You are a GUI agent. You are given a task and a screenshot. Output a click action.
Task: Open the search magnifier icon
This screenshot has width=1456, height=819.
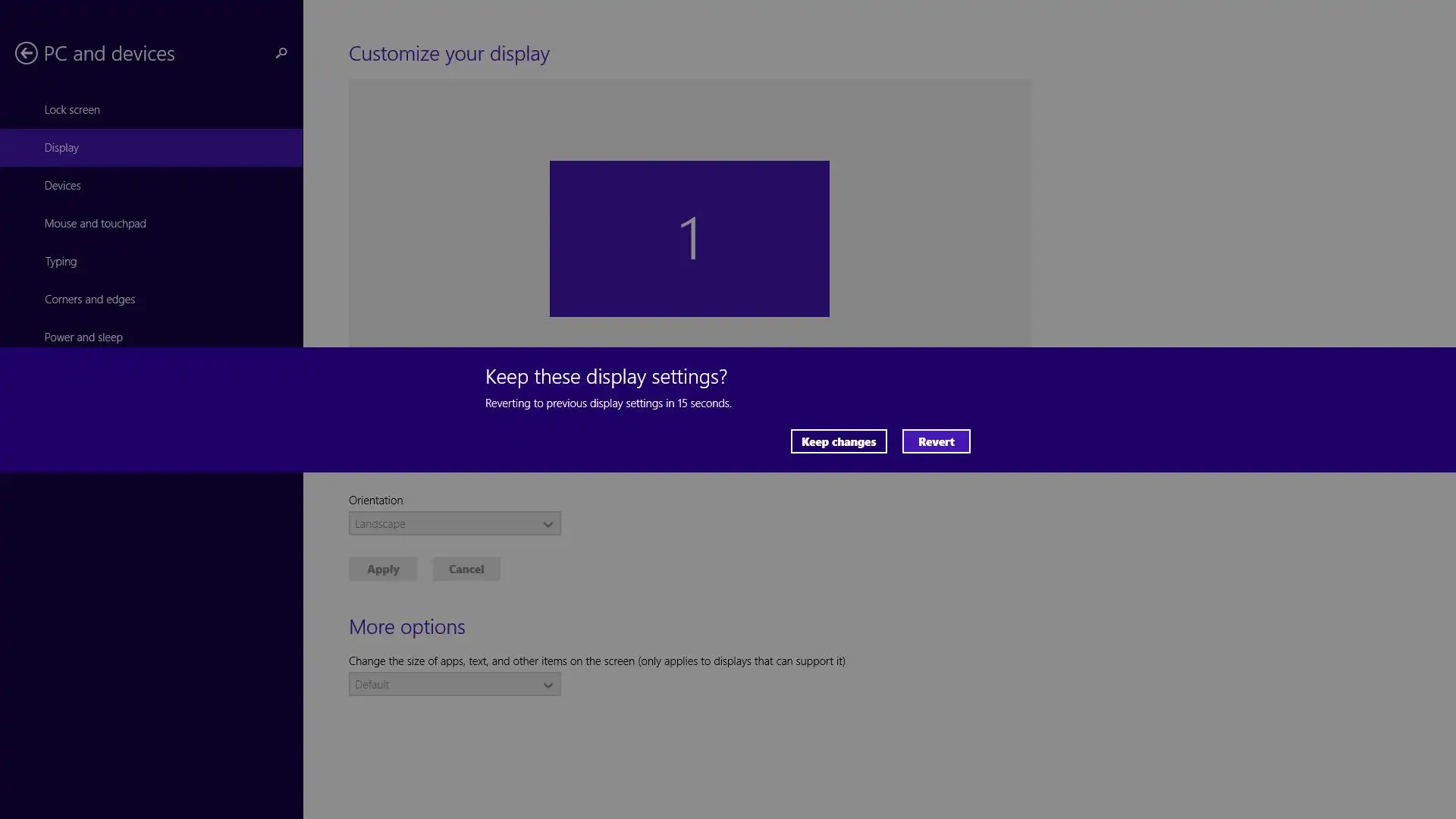click(281, 53)
